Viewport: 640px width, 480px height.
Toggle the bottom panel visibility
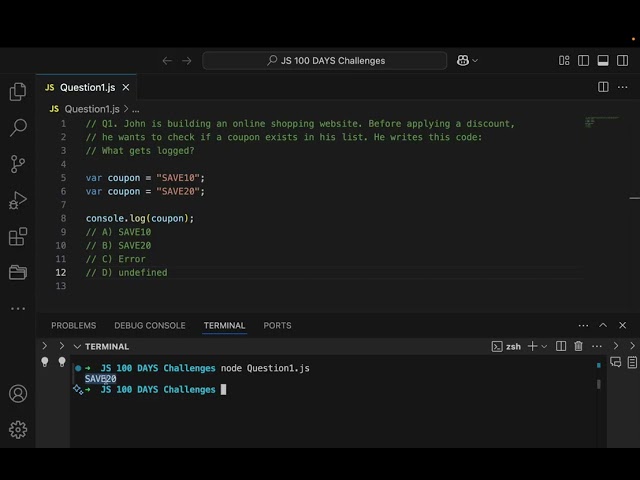[603, 61]
